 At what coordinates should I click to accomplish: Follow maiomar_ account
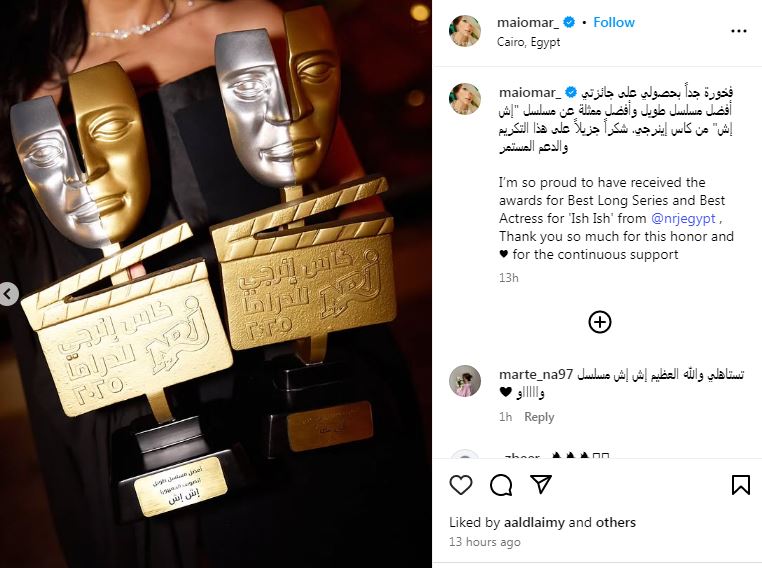click(614, 22)
